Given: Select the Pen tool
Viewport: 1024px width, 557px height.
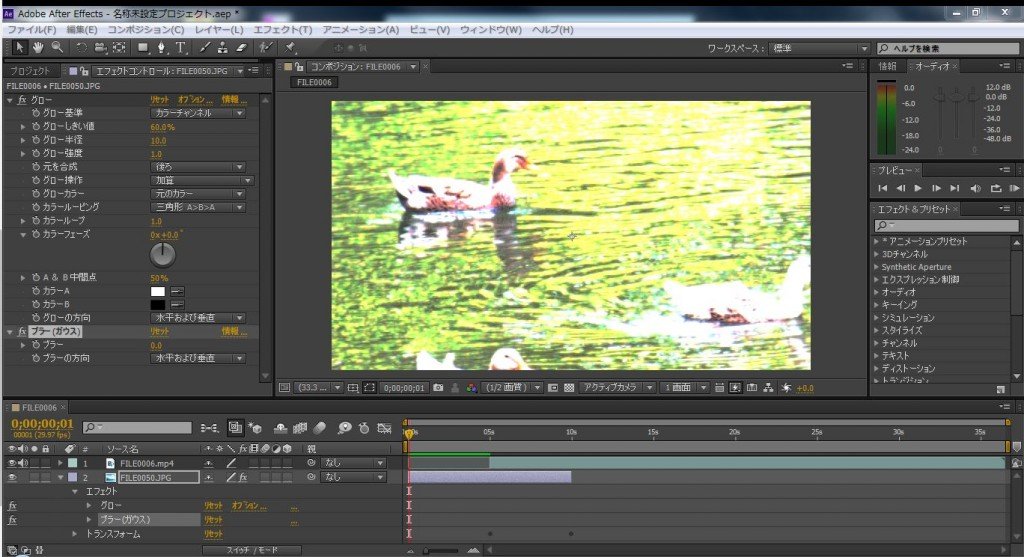Looking at the screenshot, I should coord(161,48).
